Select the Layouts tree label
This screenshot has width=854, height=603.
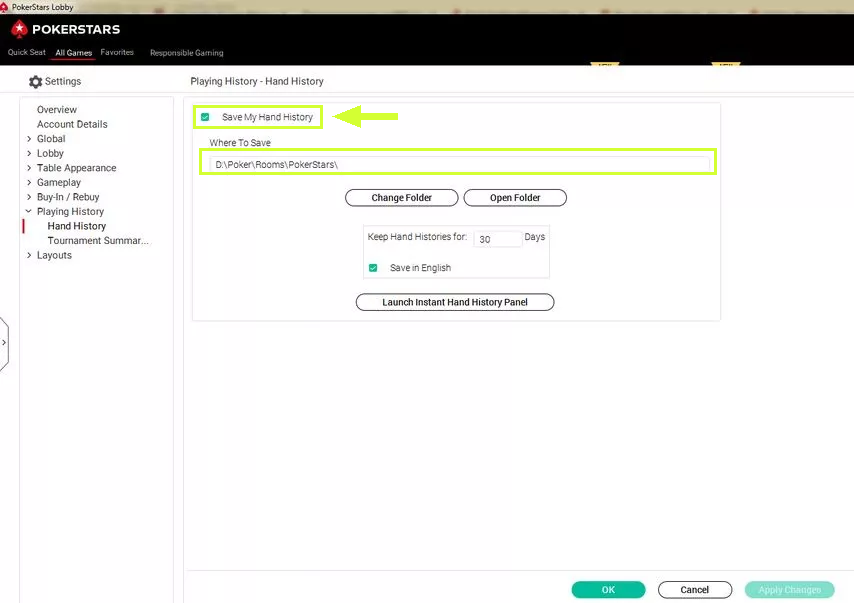click(x=54, y=255)
